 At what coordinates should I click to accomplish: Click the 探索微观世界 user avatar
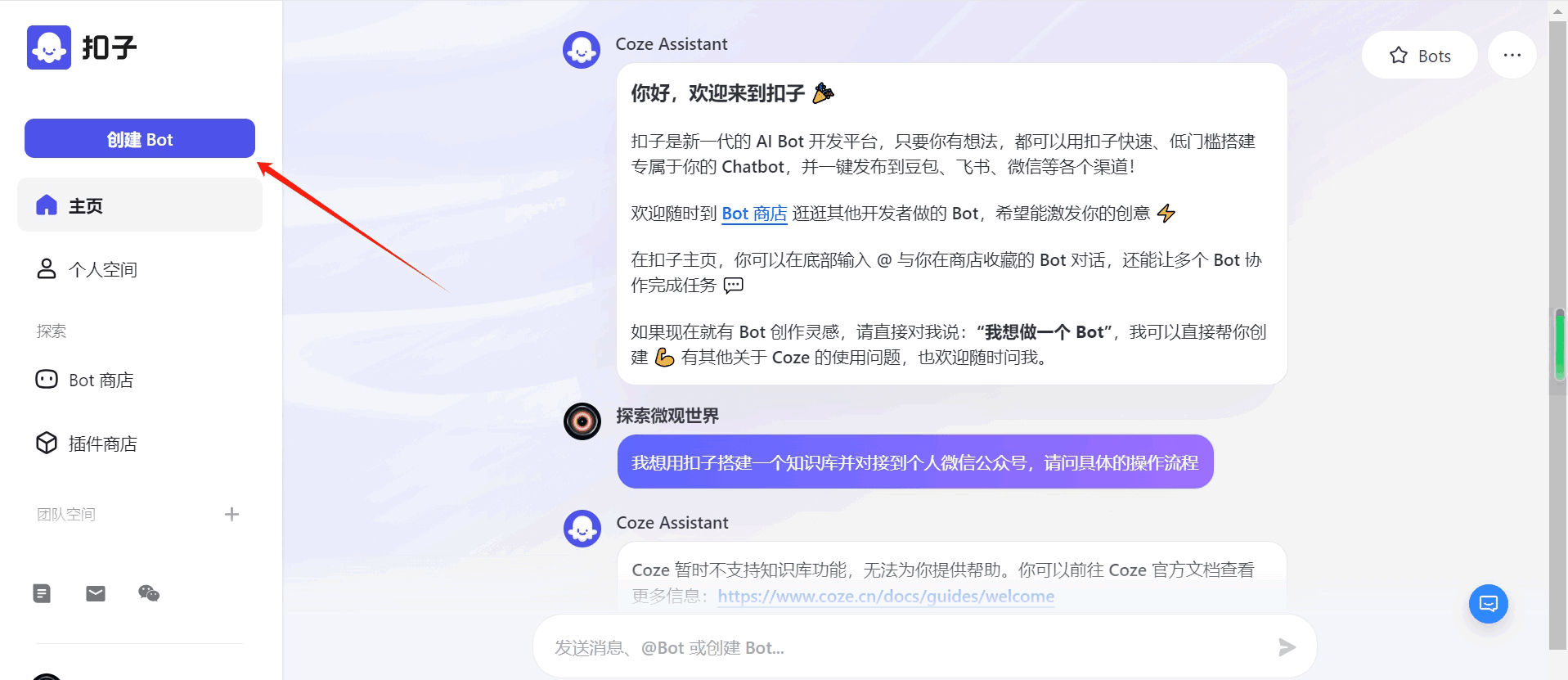coord(582,421)
